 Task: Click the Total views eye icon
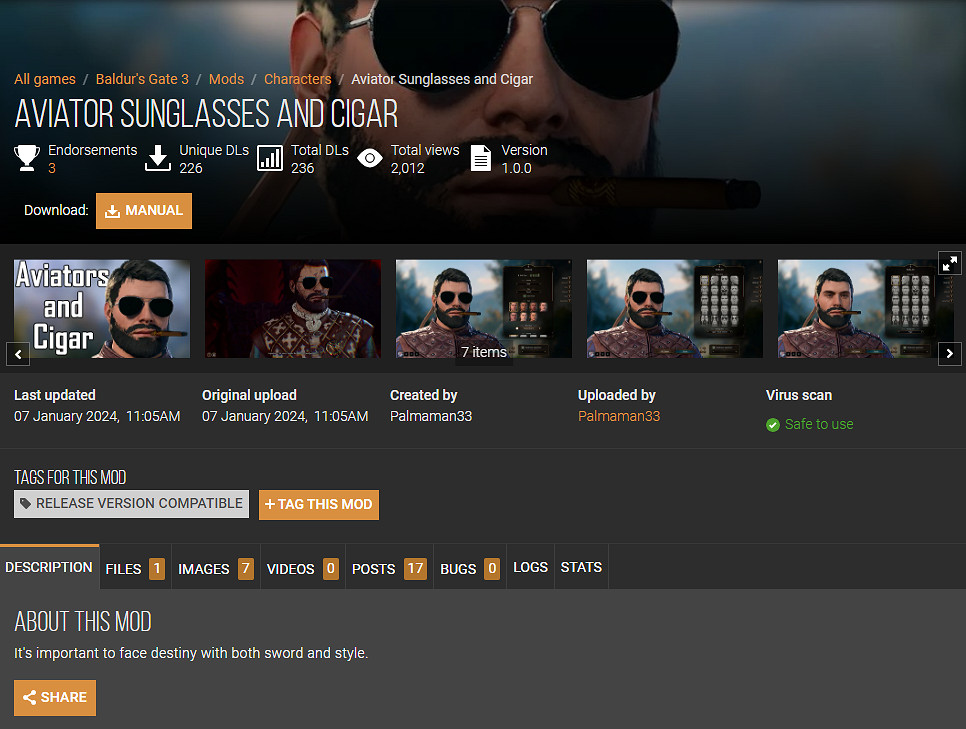pos(370,158)
